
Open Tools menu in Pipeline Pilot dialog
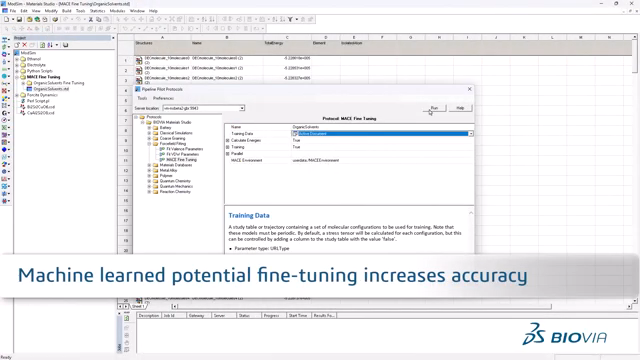(142, 98)
